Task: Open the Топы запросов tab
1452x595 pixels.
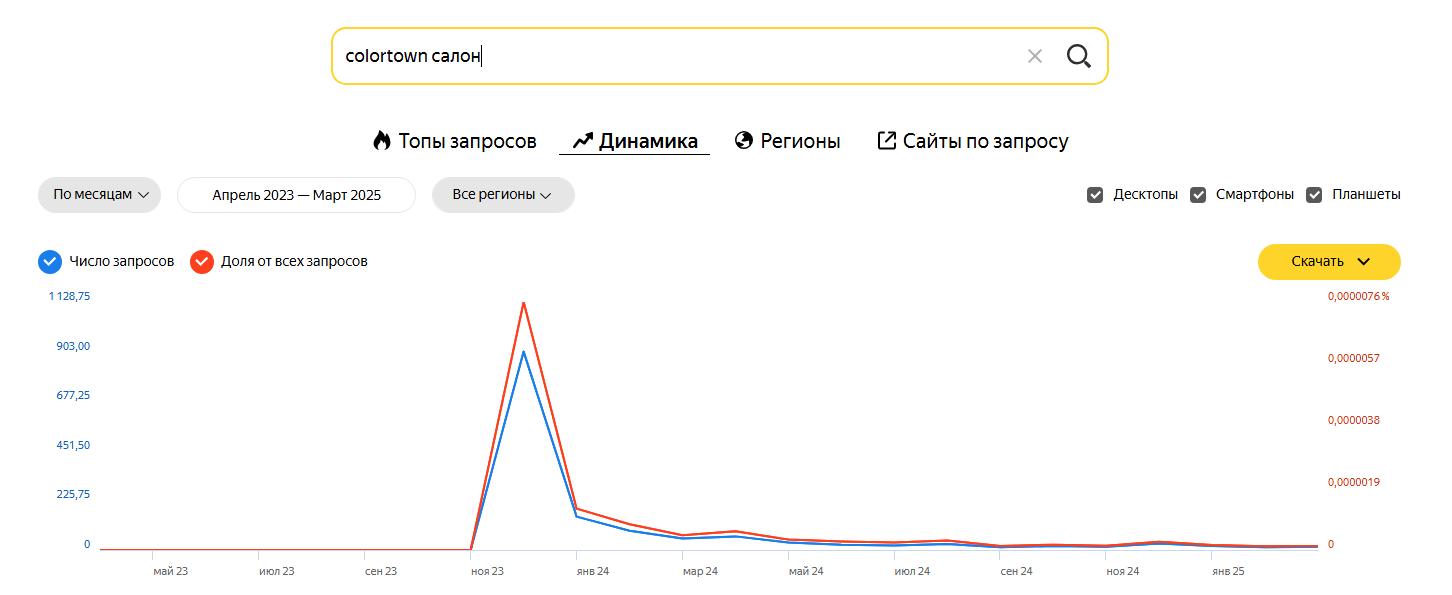Action: [x=467, y=141]
